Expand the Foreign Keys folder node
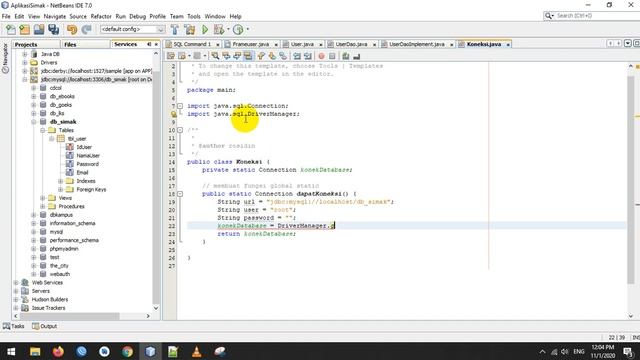Screen dimensions: 640x360 coord(60,189)
